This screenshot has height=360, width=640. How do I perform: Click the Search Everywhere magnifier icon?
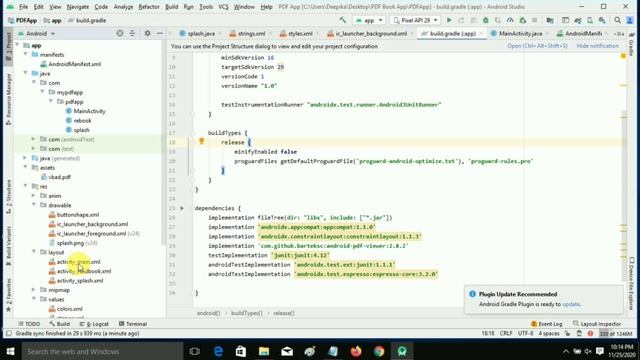point(618,20)
